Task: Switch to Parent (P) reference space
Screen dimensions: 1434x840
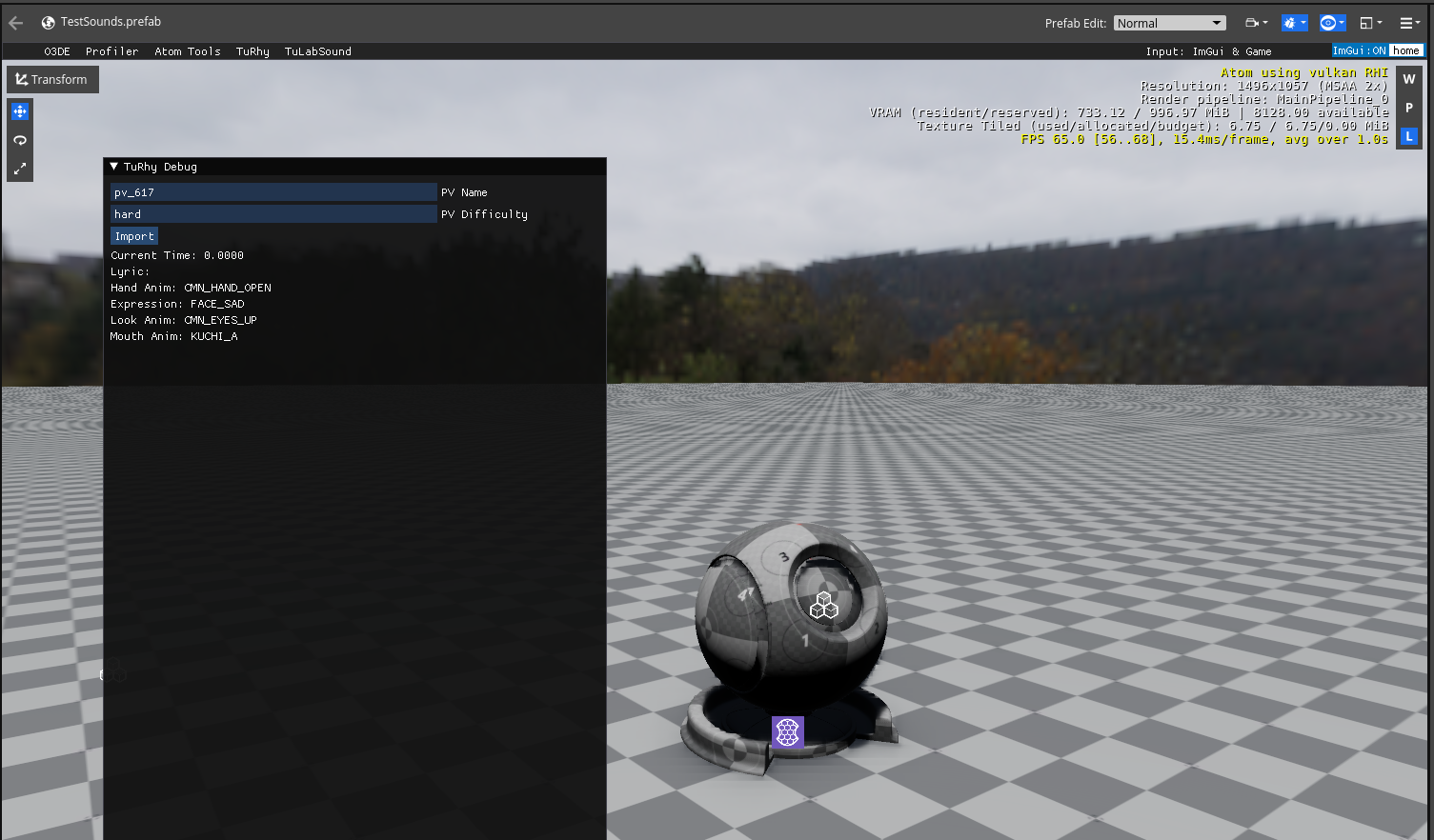Action: pyautogui.click(x=1409, y=109)
